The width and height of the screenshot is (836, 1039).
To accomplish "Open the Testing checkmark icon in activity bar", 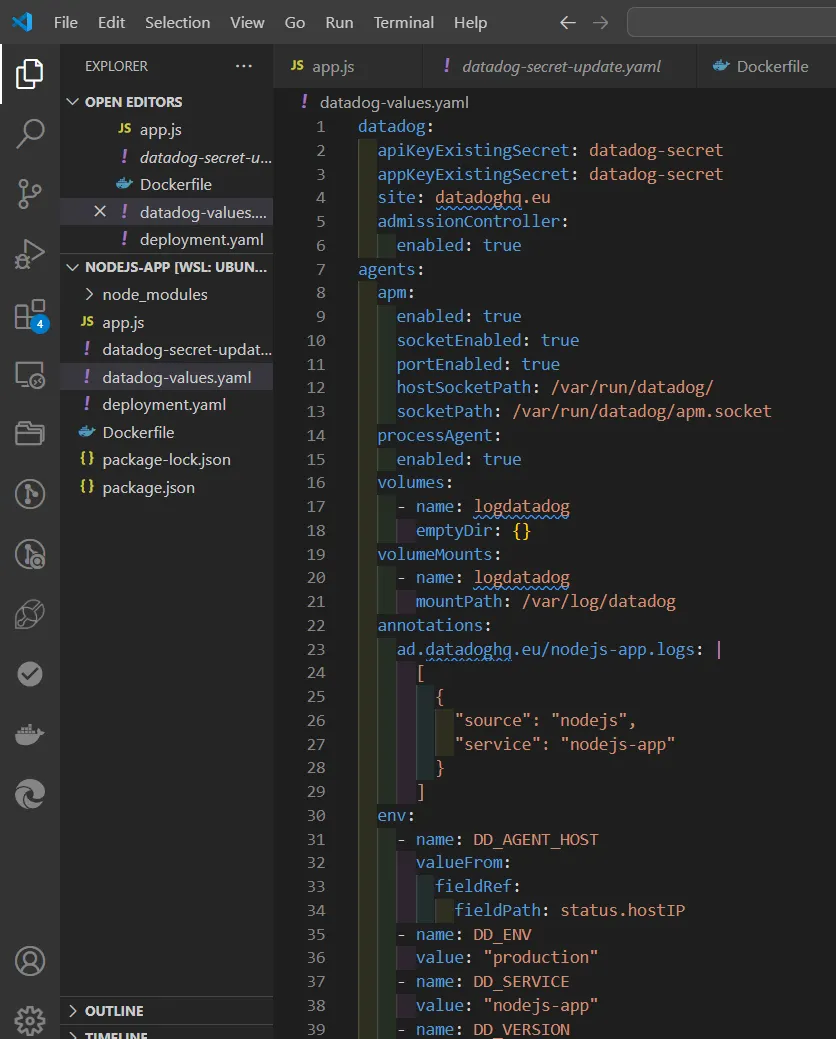I will [x=30, y=674].
